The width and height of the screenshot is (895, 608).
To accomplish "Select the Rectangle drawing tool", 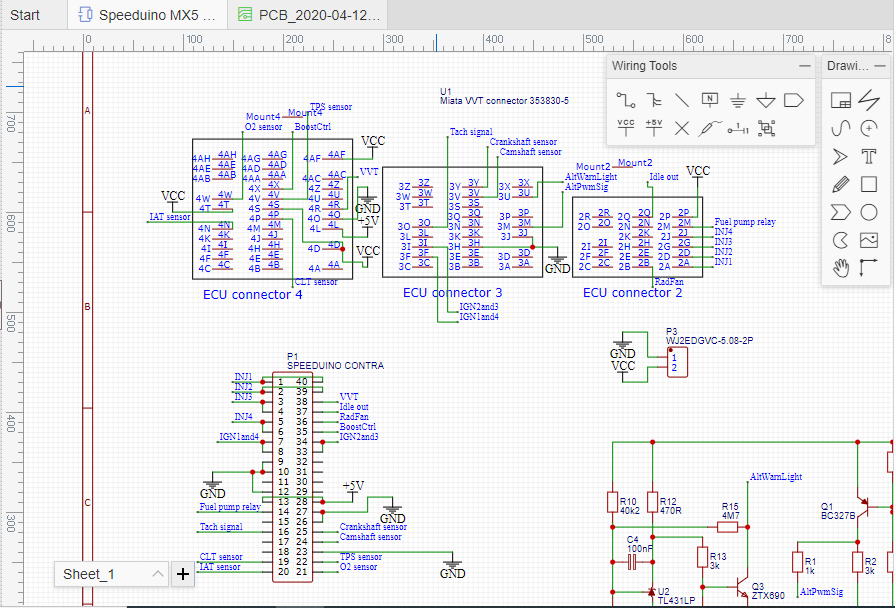I will coord(869,184).
